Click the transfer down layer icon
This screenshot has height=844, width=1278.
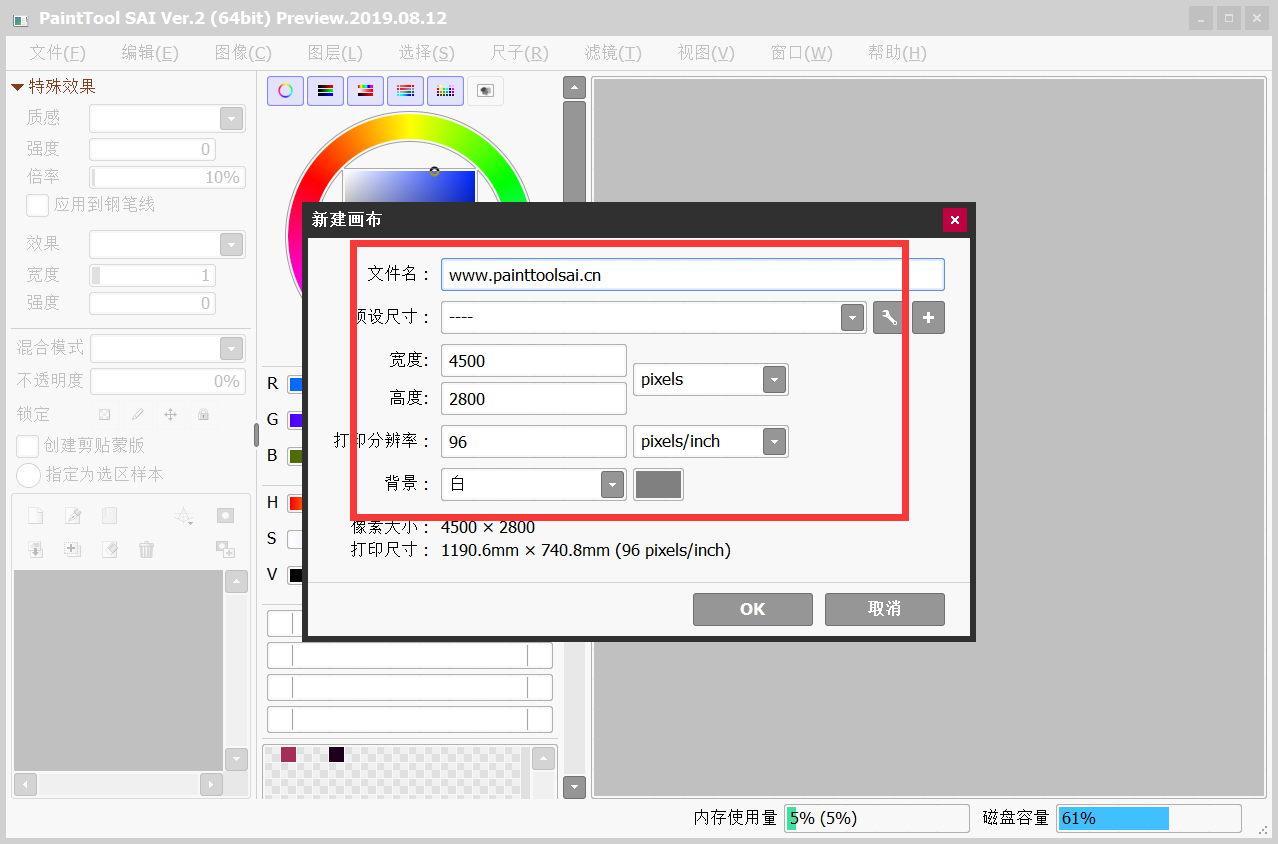coord(35,549)
